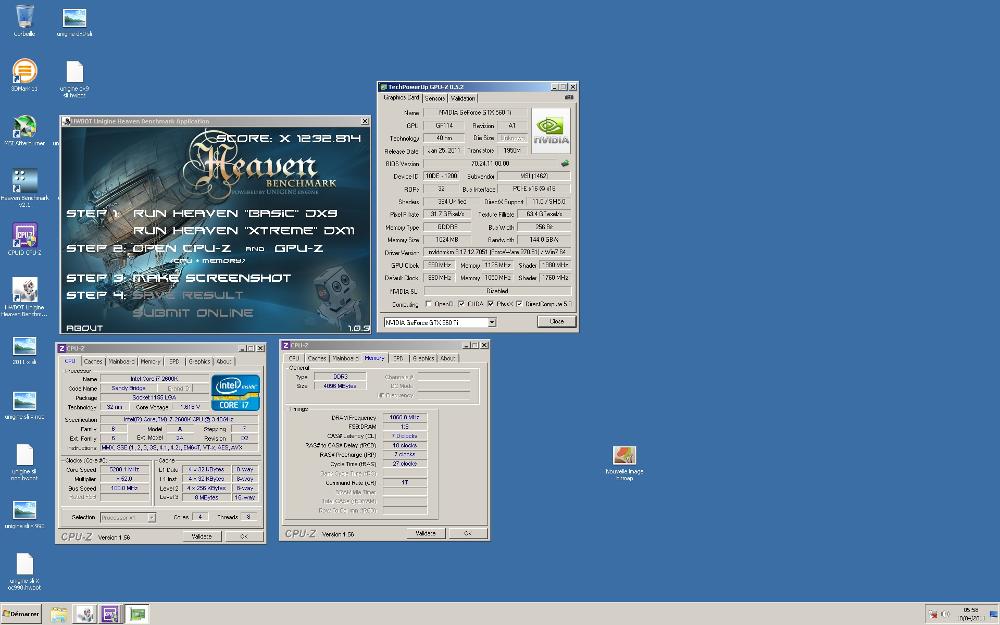Click Validate in right CPU-Z memory window
Screen dimensions: 1000x625
(x=425, y=533)
